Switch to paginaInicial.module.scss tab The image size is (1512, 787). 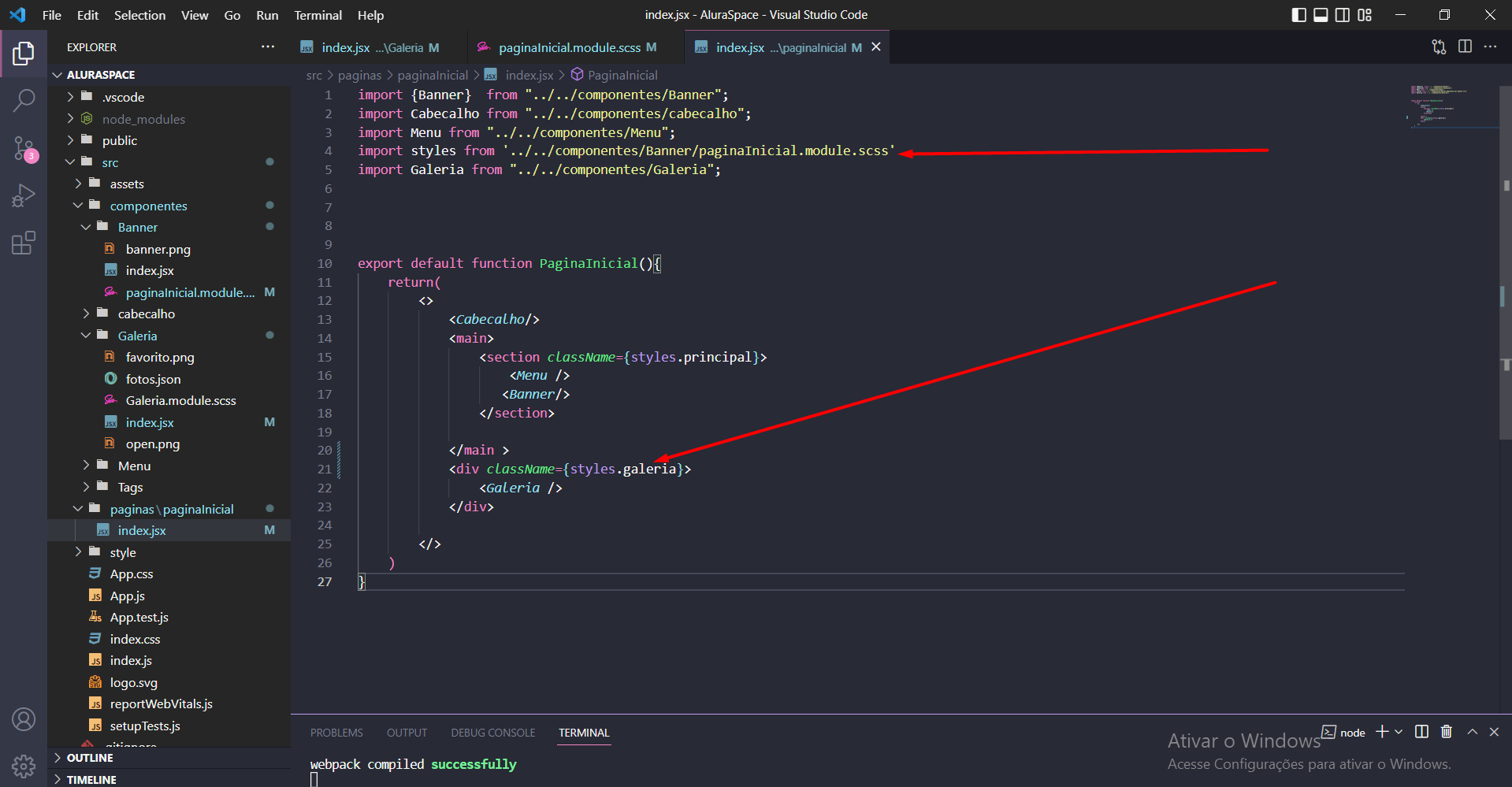(576, 47)
